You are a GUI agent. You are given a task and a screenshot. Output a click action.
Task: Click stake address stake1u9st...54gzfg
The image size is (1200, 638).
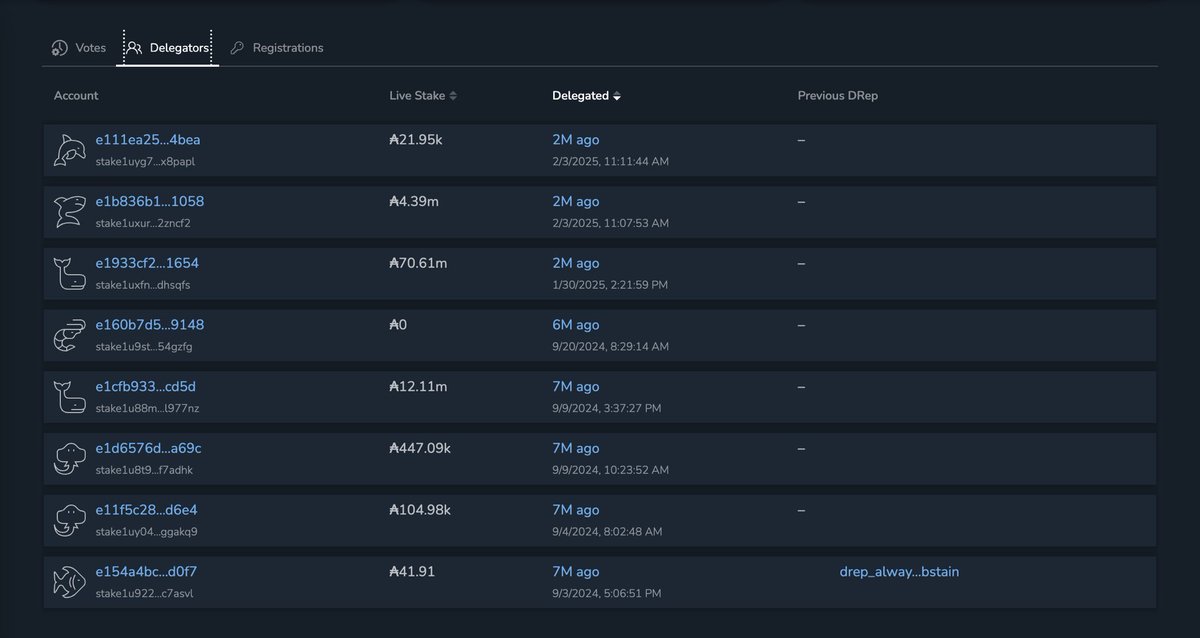pos(144,348)
